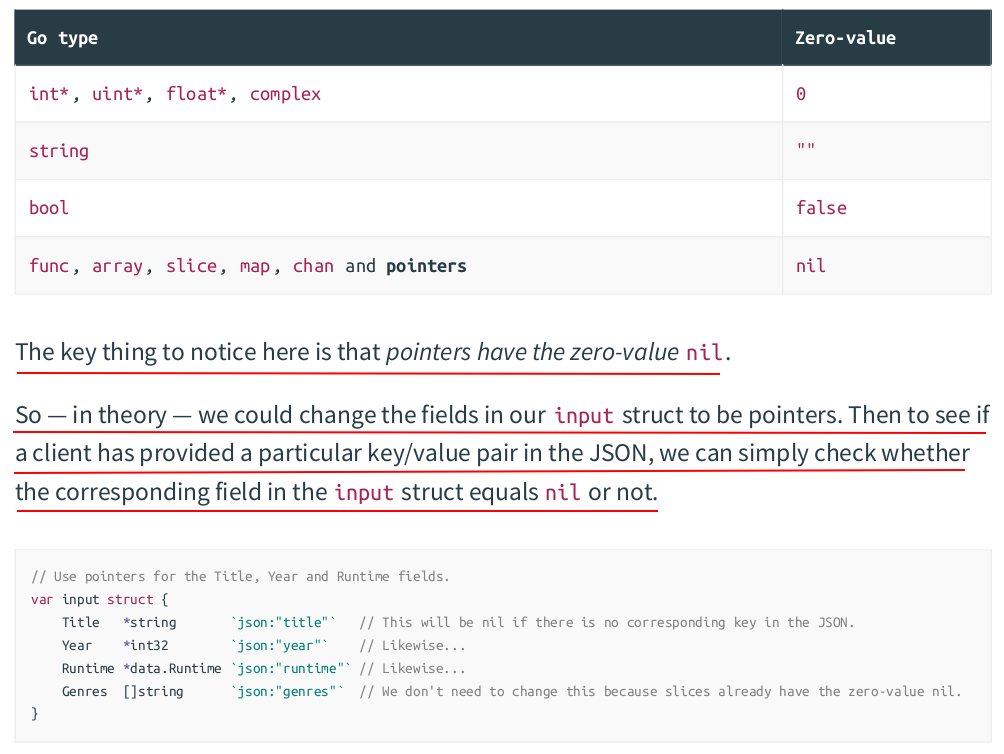Image resolution: width=1004 pixels, height=754 pixels.
Task: Click the "complex" type in first row
Action: (285, 94)
